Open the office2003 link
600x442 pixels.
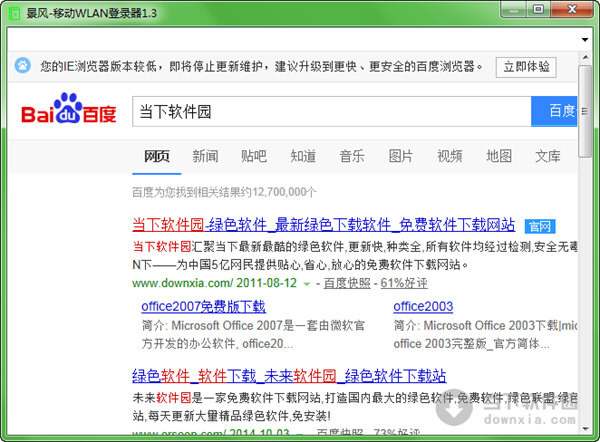click(423, 307)
